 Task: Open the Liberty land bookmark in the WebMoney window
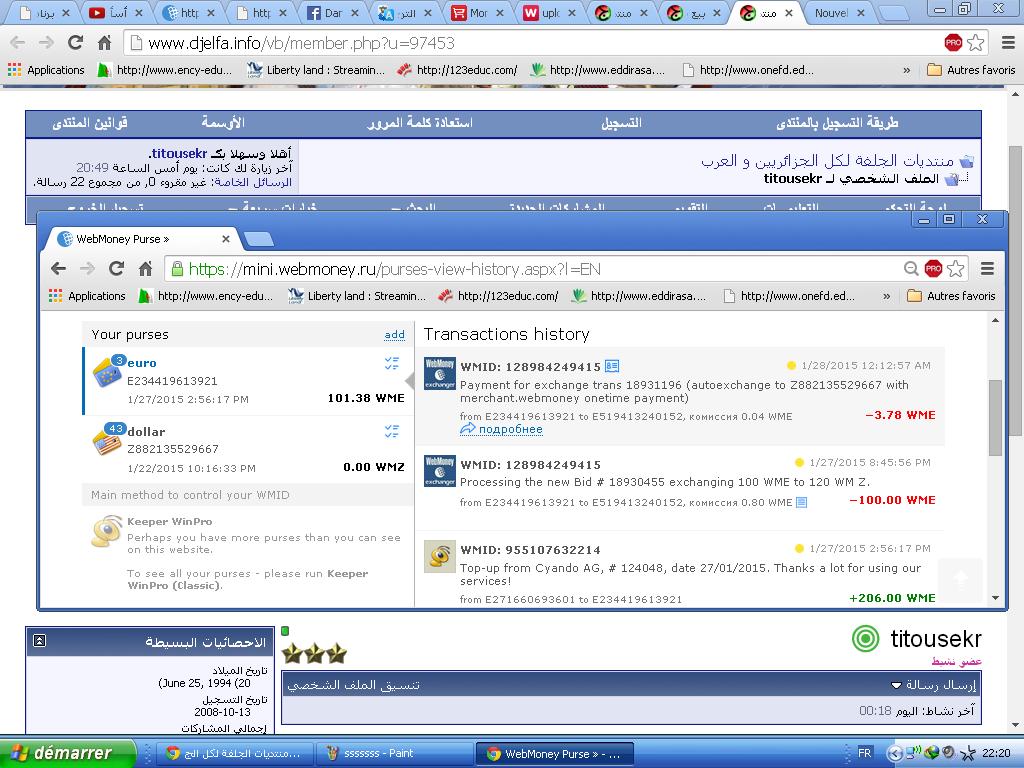[357, 296]
